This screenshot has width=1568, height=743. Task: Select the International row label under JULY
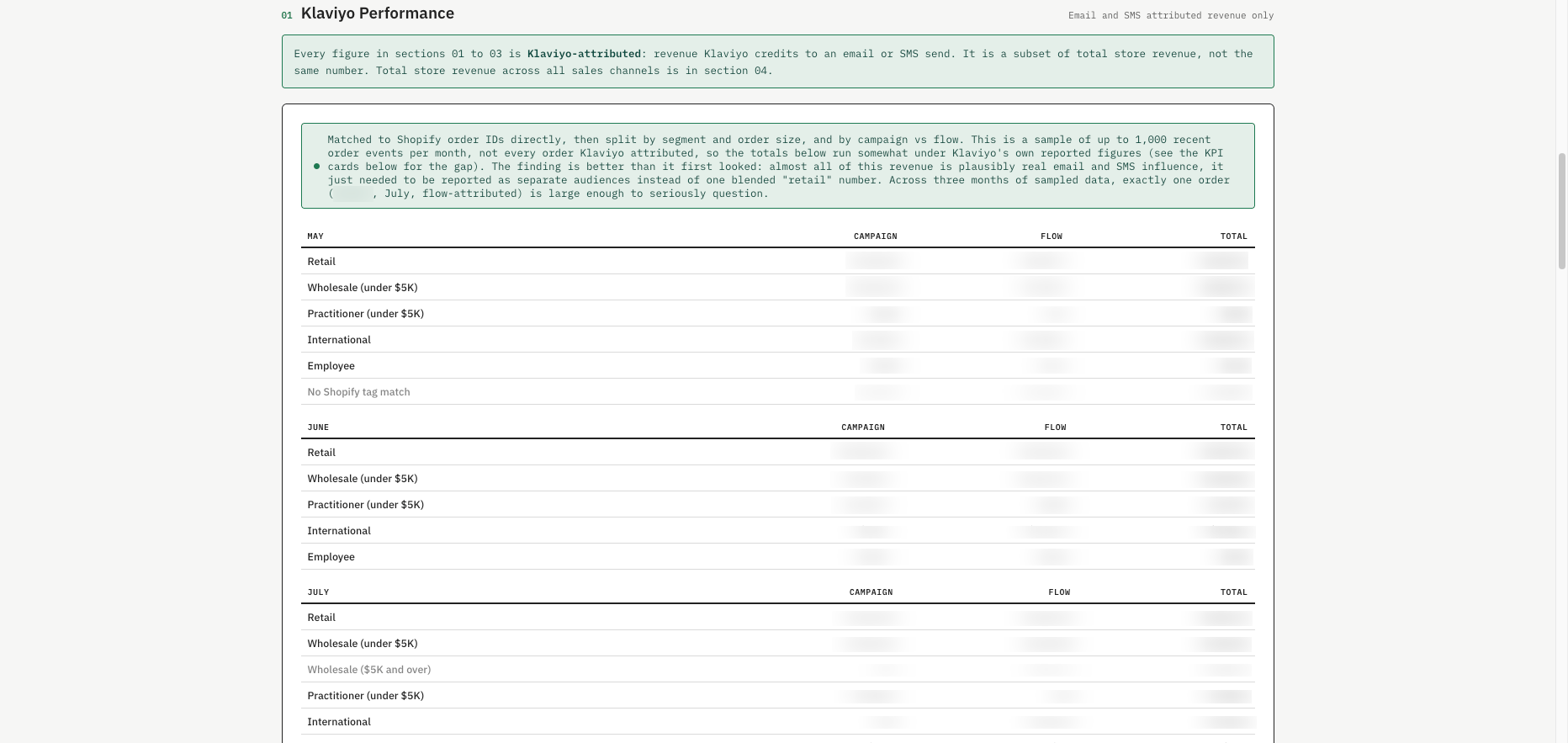pyautogui.click(x=339, y=722)
